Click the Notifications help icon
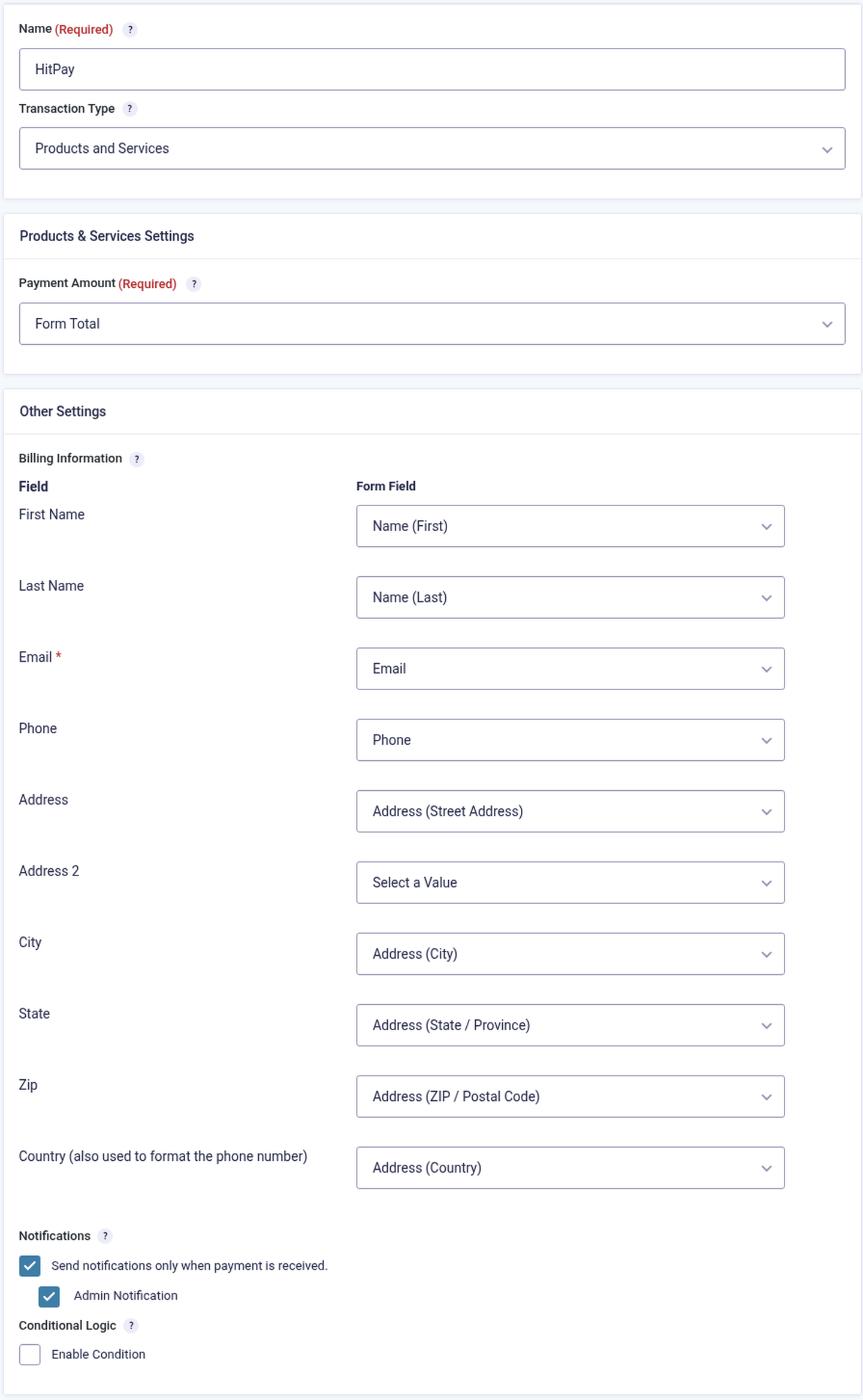This screenshot has height=1400, width=863. coord(105,1236)
